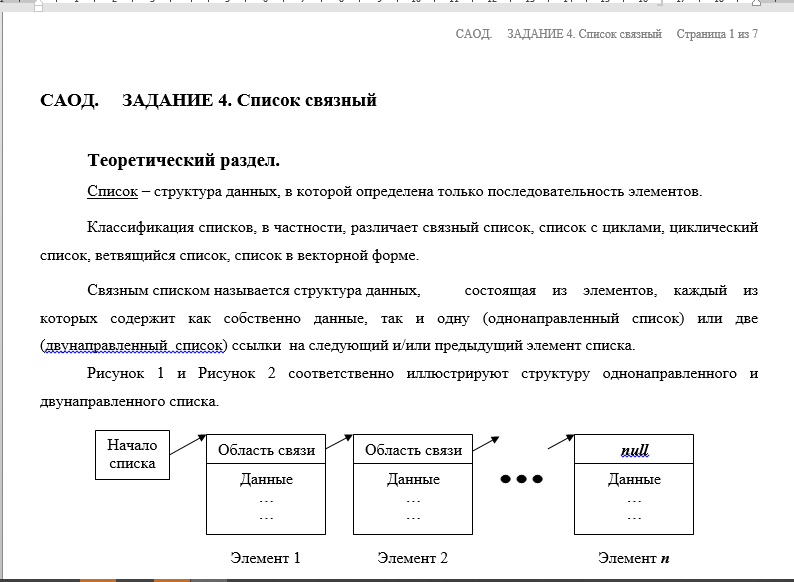This screenshot has width=794, height=582.
Task: Click the left indent marker on the ruler
Action: pos(38,6)
